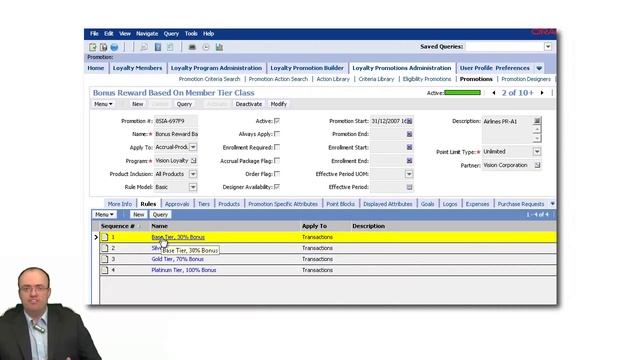Viewport: 640px width, 360px height.
Task: Click the Deactivate button
Action: (x=249, y=104)
